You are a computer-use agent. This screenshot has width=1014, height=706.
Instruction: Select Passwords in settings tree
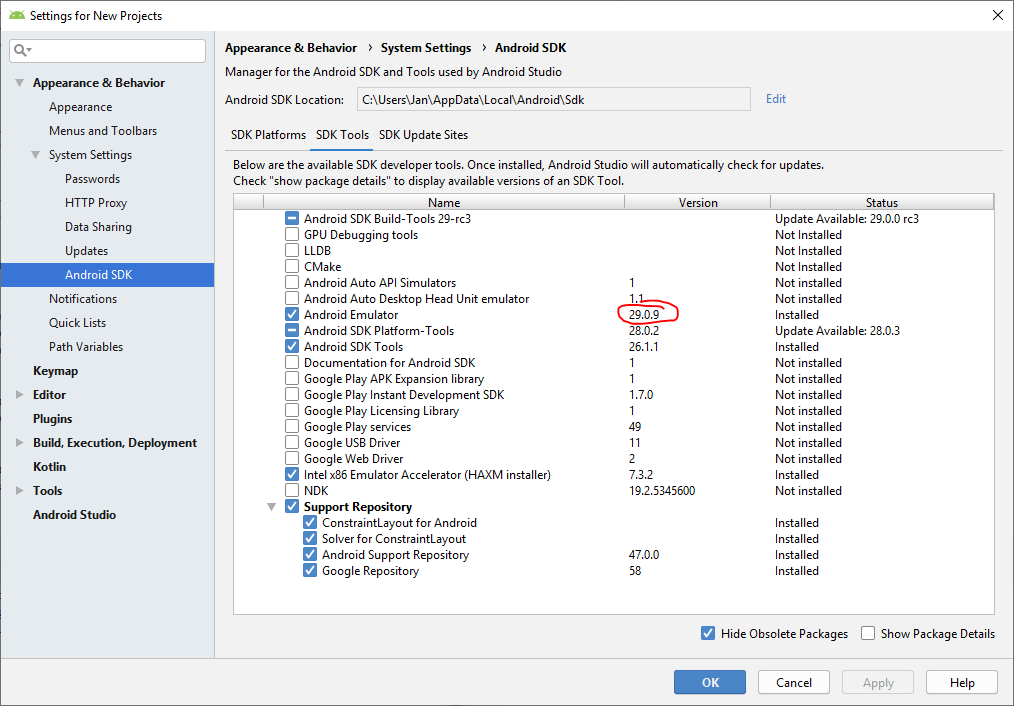(x=92, y=178)
